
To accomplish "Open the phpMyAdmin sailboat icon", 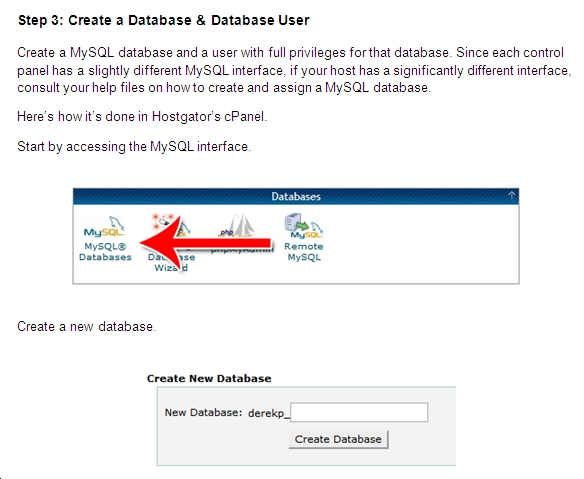I will (237, 225).
